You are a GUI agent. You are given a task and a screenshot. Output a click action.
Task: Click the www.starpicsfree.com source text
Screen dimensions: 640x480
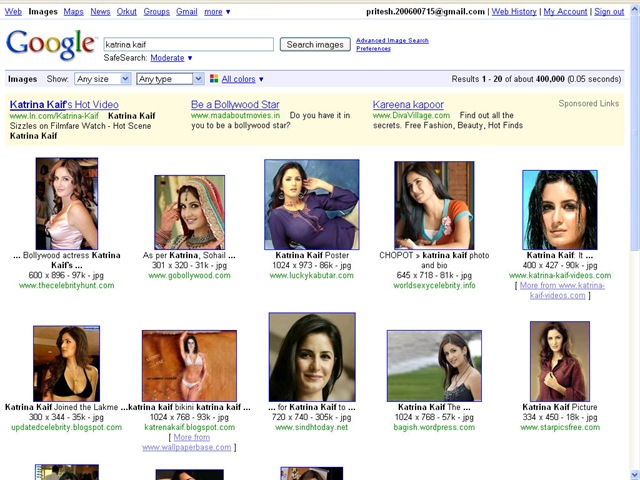(x=560, y=427)
